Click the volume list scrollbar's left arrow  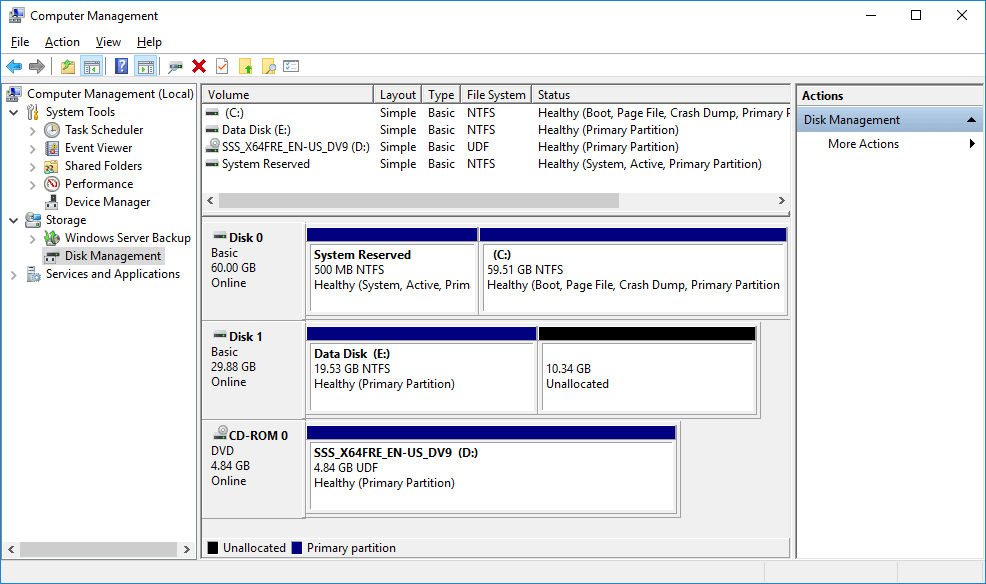pos(211,201)
